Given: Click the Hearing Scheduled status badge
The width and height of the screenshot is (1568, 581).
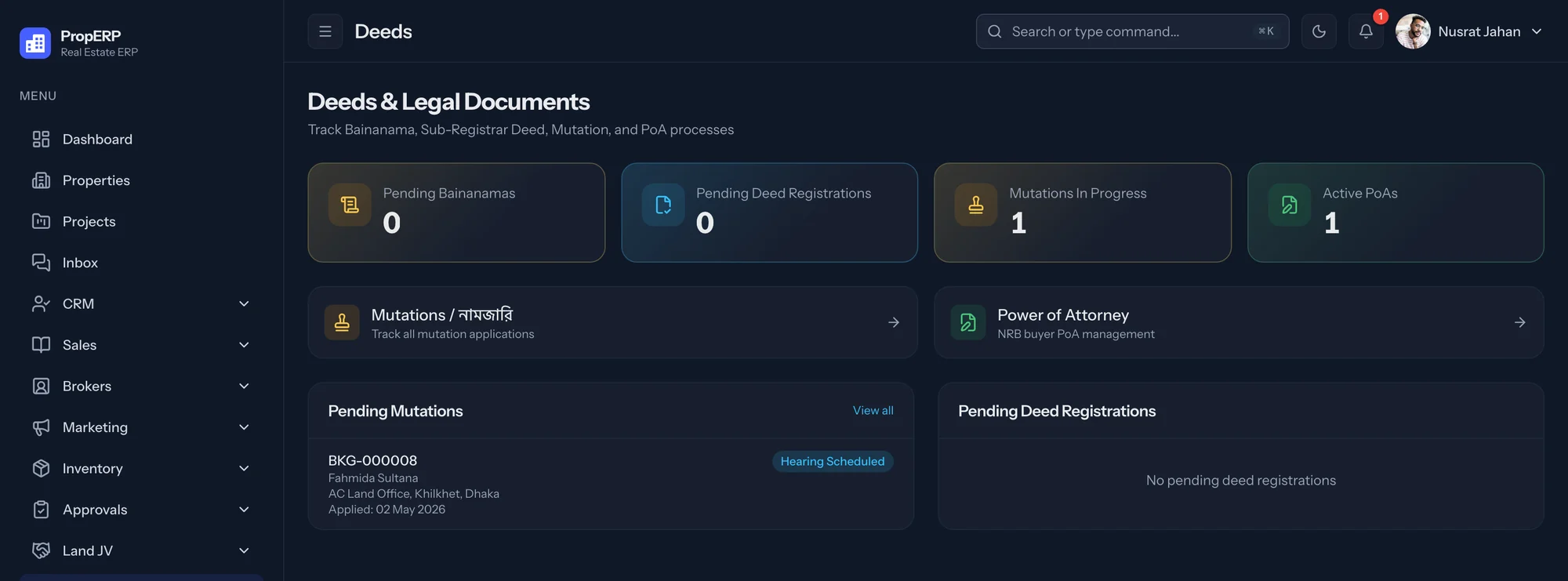Looking at the screenshot, I should [833, 462].
